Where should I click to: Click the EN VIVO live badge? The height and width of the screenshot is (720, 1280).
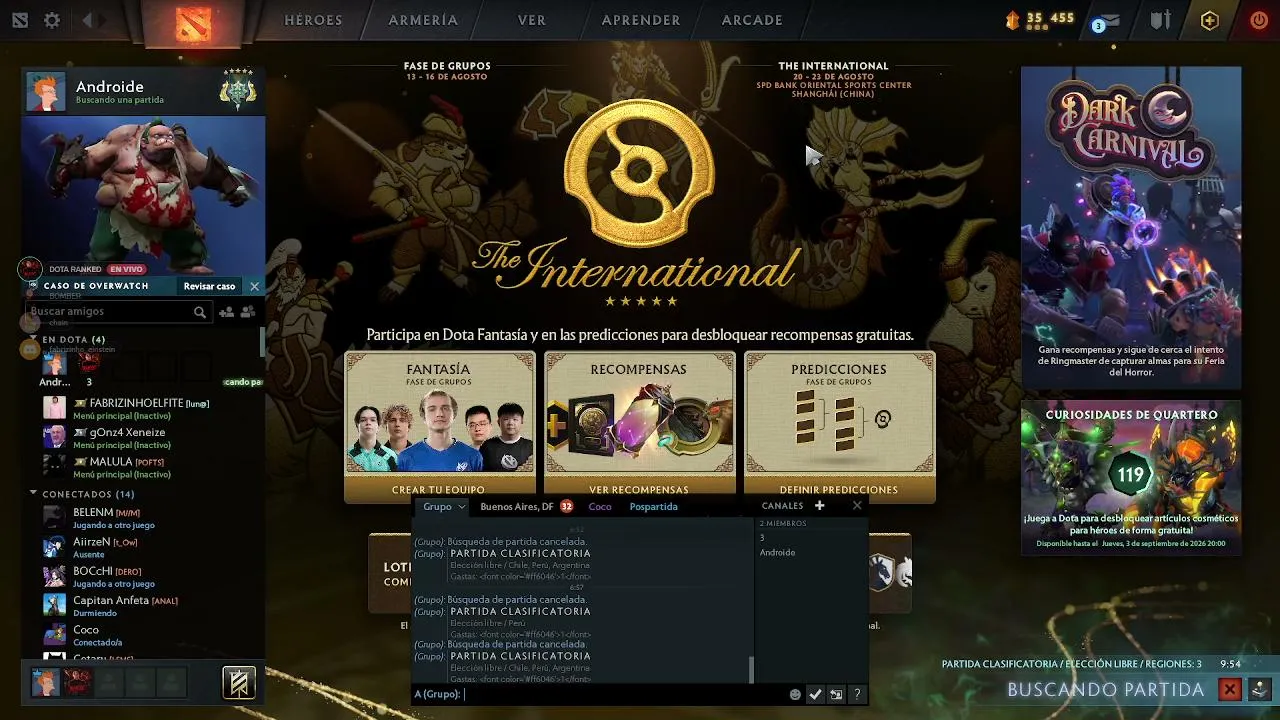coord(127,269)
